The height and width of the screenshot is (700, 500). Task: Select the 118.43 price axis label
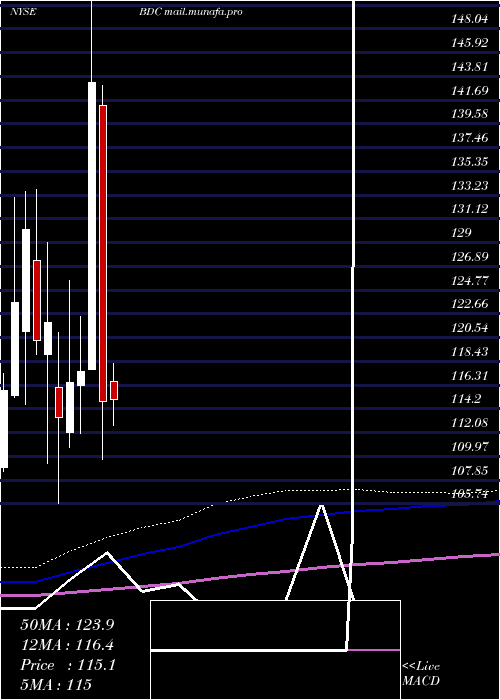(x=469, y=351)
